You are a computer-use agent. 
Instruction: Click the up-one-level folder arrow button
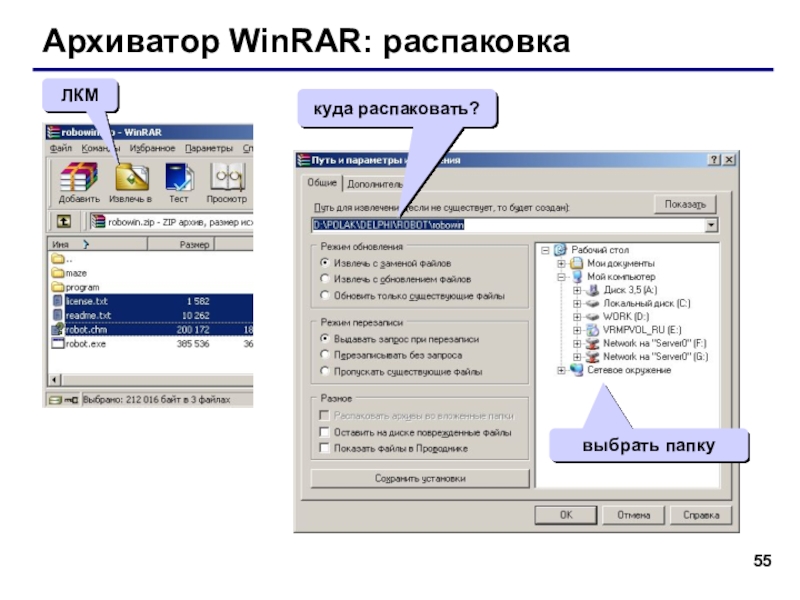point(64,221)
